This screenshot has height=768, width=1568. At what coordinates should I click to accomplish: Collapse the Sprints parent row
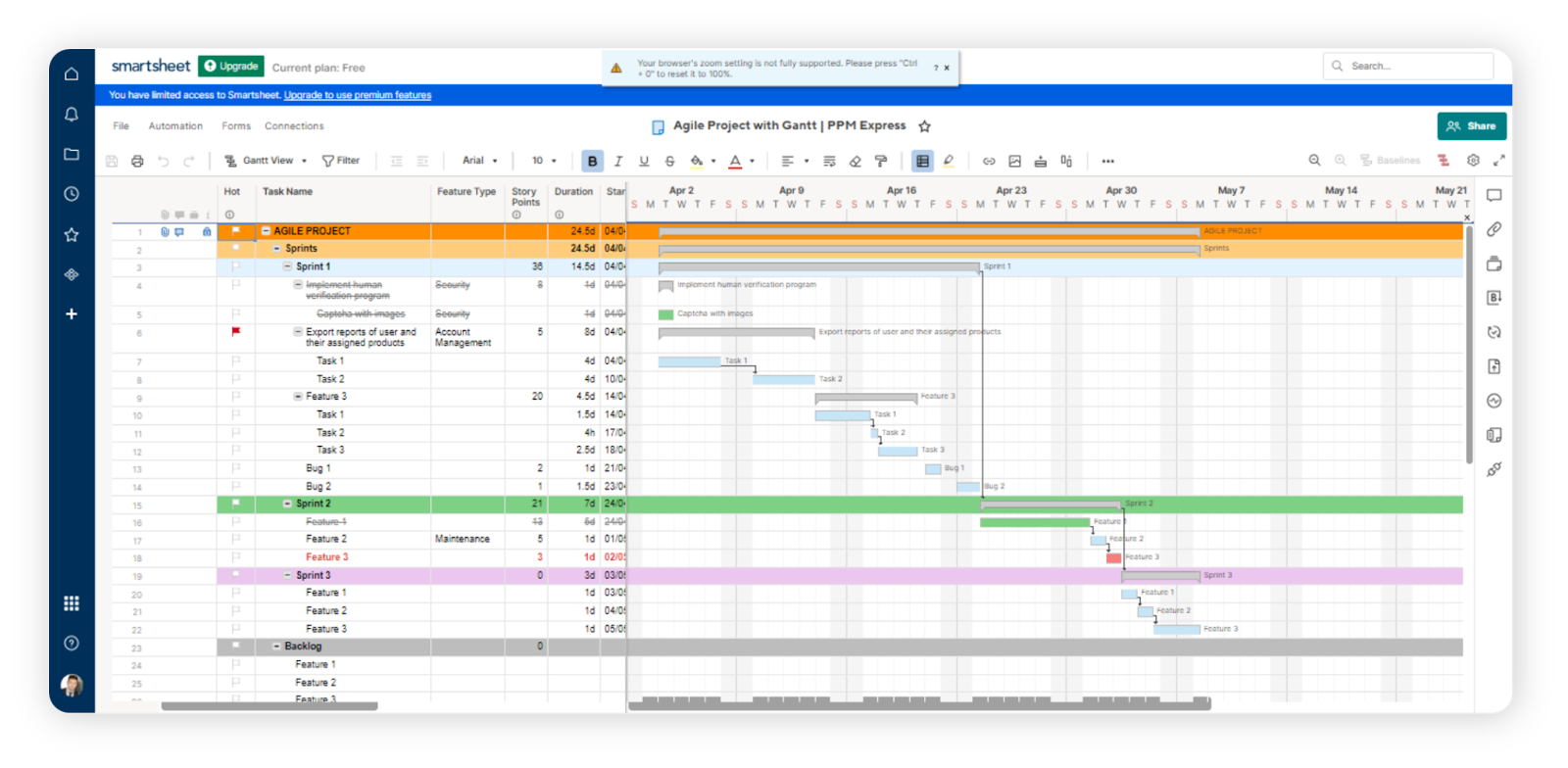tap(277, 249)
